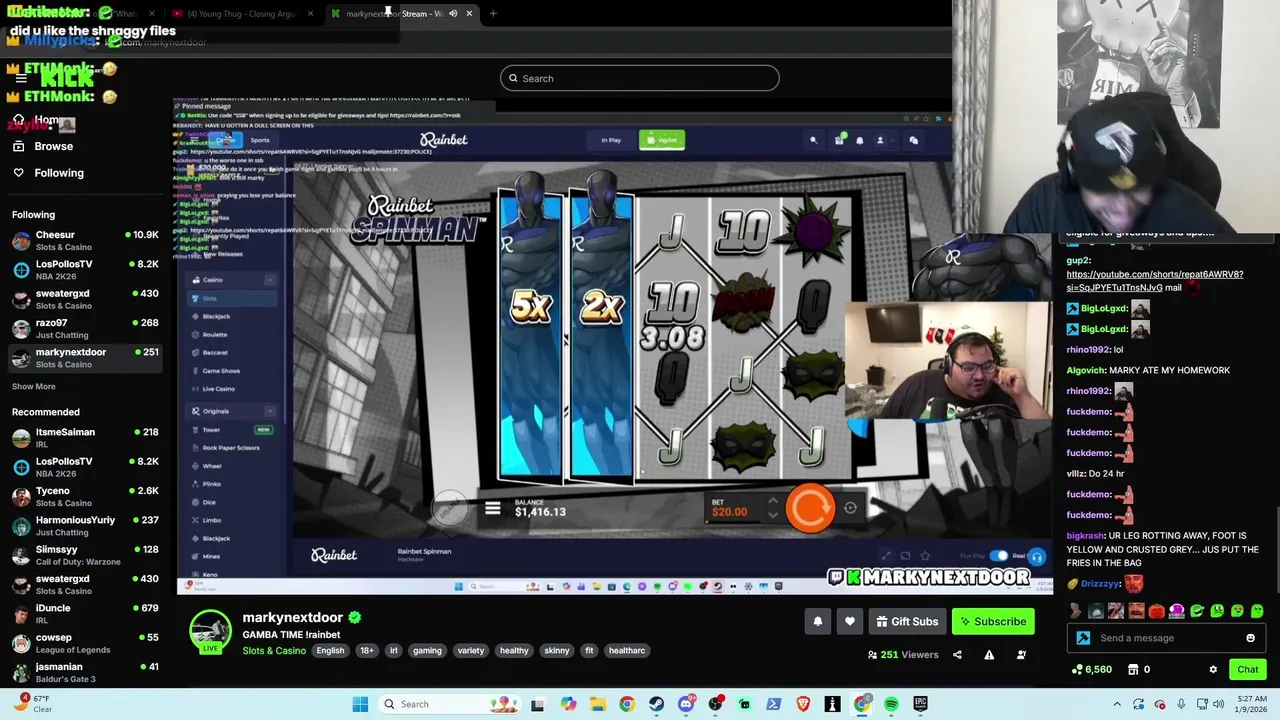Send message with the Chat button
The height and width of the screenshot is (720, 1280).
(1247, 670)
